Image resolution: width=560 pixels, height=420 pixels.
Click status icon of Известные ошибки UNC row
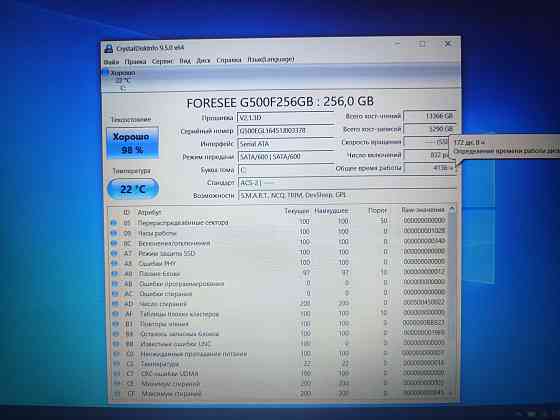(x=116, y=344)
